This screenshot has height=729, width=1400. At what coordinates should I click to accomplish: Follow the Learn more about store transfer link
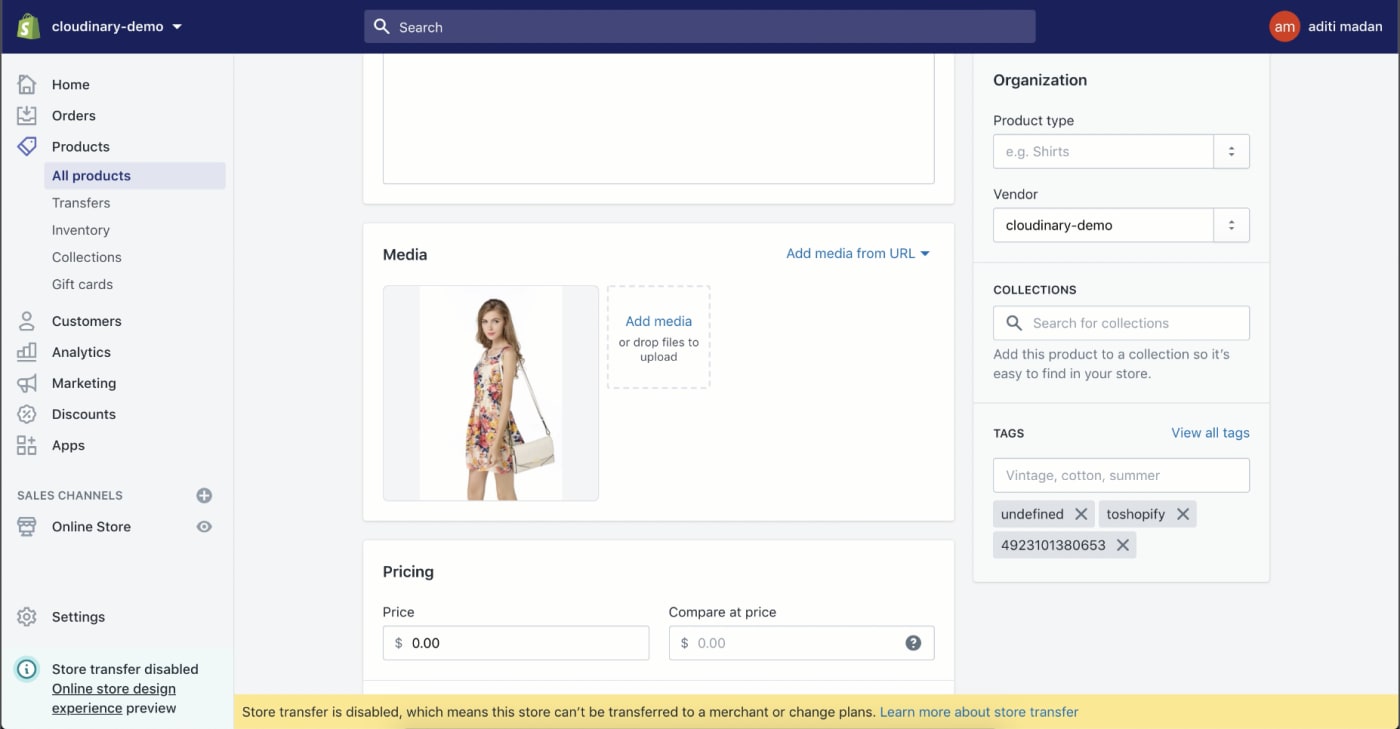978,711
